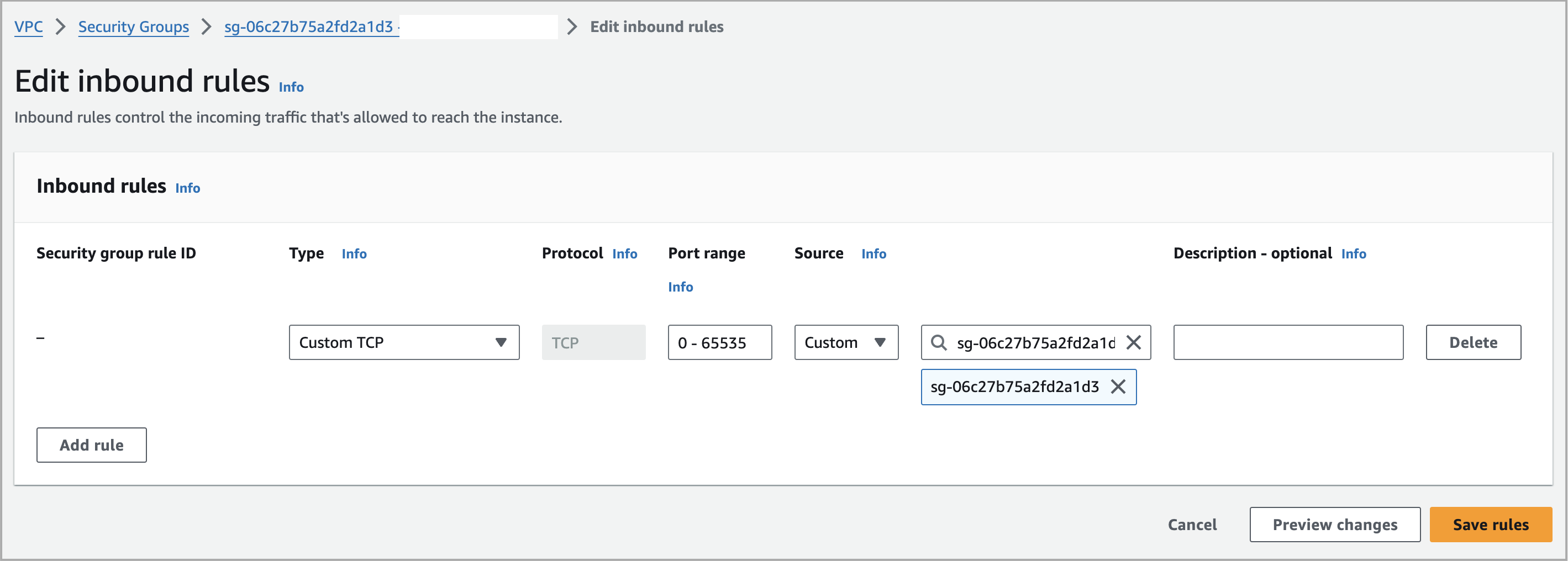The image size is (1568, 561).
Task: Click Info link next to Type column
Action: click(x=354, y=254)
